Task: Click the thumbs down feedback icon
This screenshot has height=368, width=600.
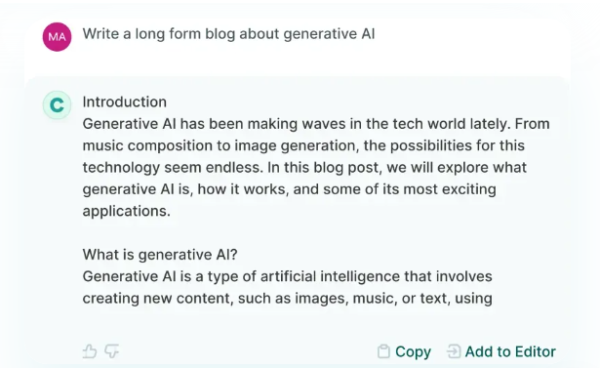Action: pyautogui.click(x=112, y=351)
